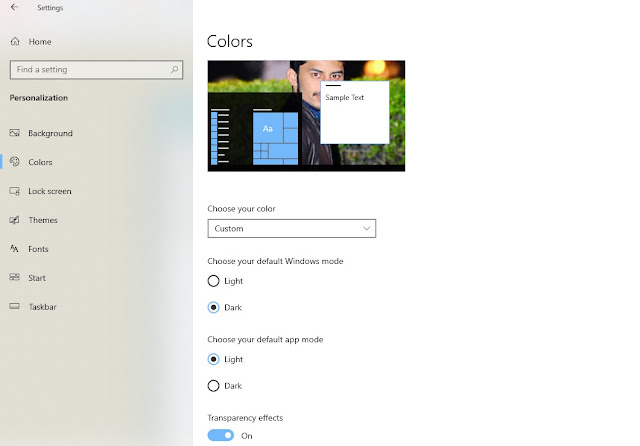Click the Sample Text preview window
This screenshot has height=446, width=640.
[x=355, y=112]
